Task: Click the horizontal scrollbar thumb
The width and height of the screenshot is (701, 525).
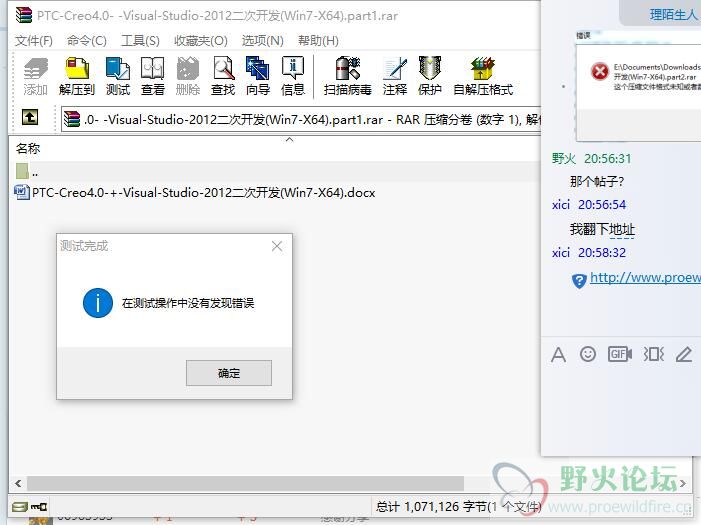Action: click(x=245, y=483)
